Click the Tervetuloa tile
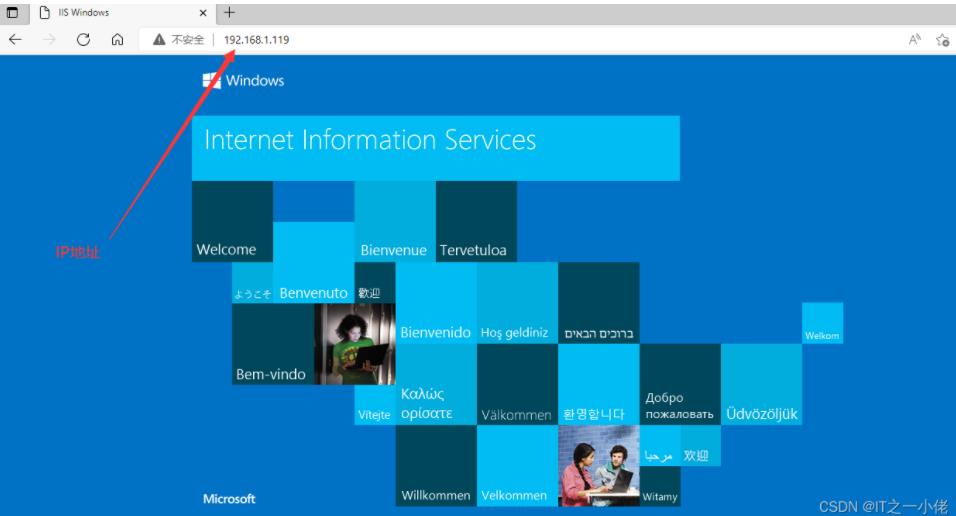This screenshot has width=956, height=516. click(x=476, y=221)
